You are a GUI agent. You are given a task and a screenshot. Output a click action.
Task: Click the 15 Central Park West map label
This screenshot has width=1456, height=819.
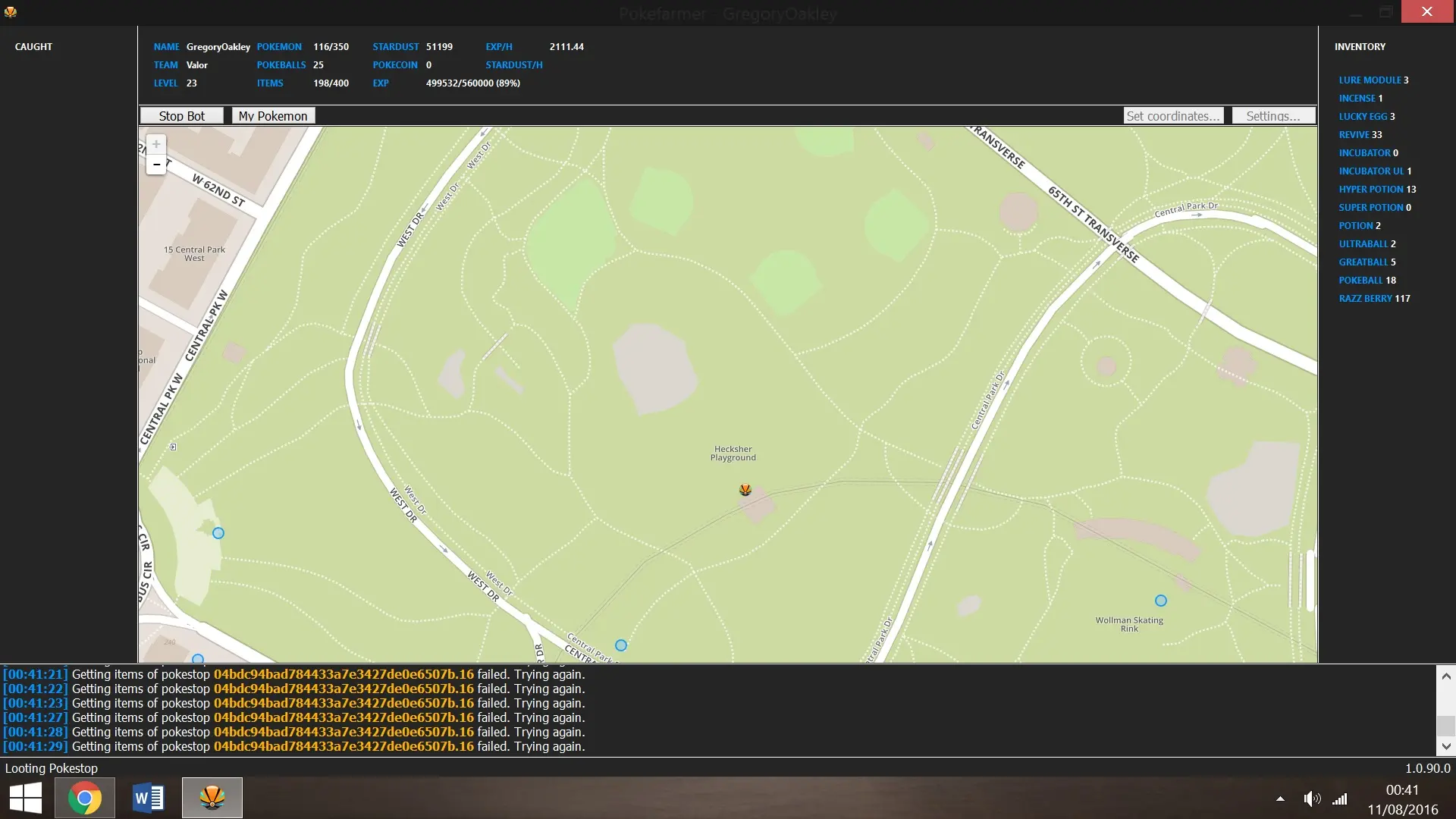pyautogui.click(x=194, y=254)
